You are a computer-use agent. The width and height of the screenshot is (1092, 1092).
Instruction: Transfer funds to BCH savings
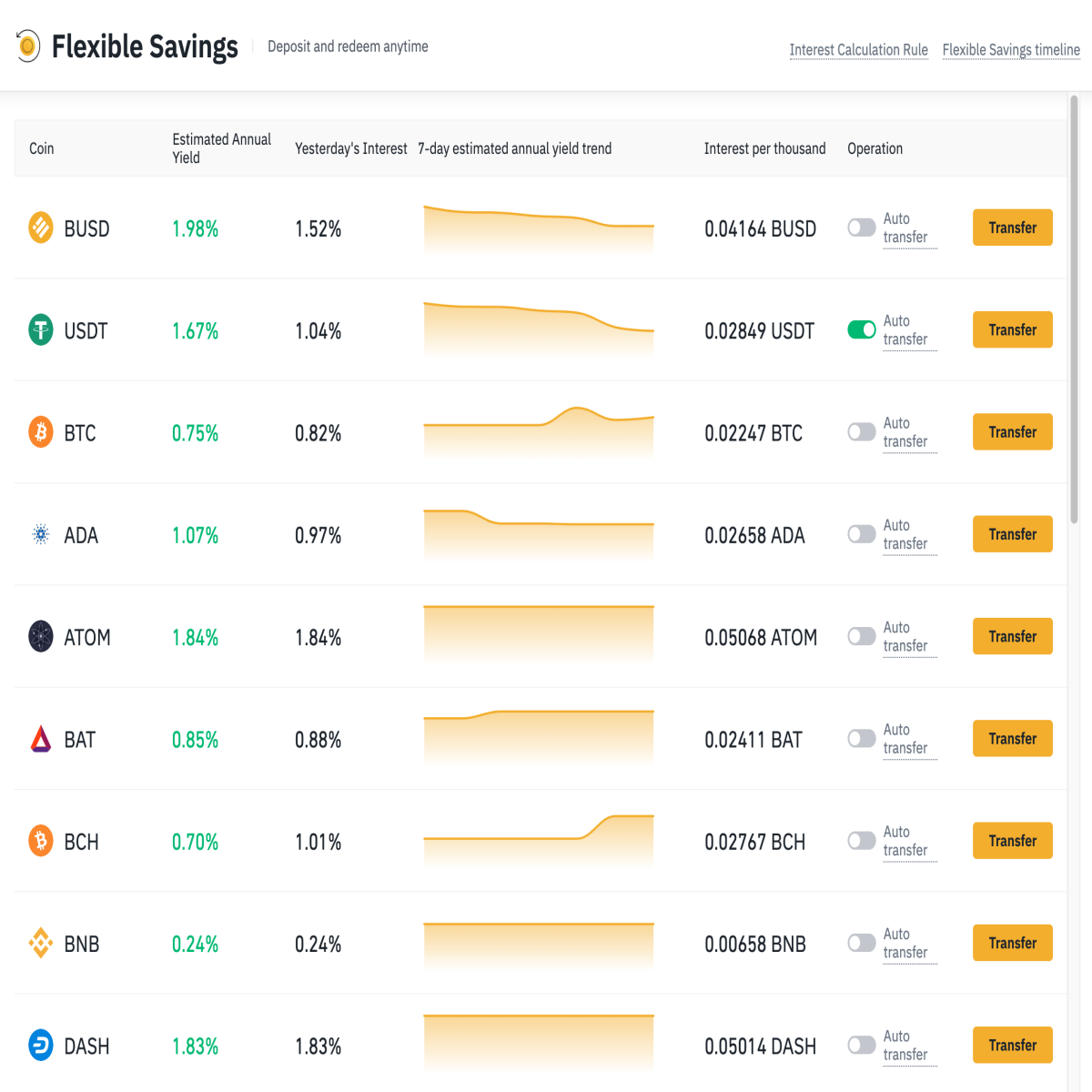[x=1013, y=841]
